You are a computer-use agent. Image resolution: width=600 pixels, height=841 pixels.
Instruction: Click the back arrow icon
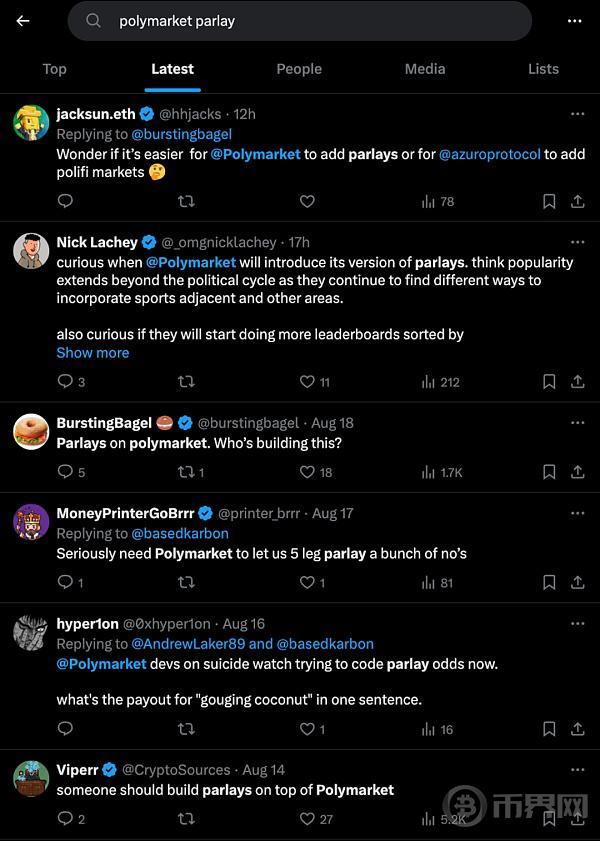point(23,21)
